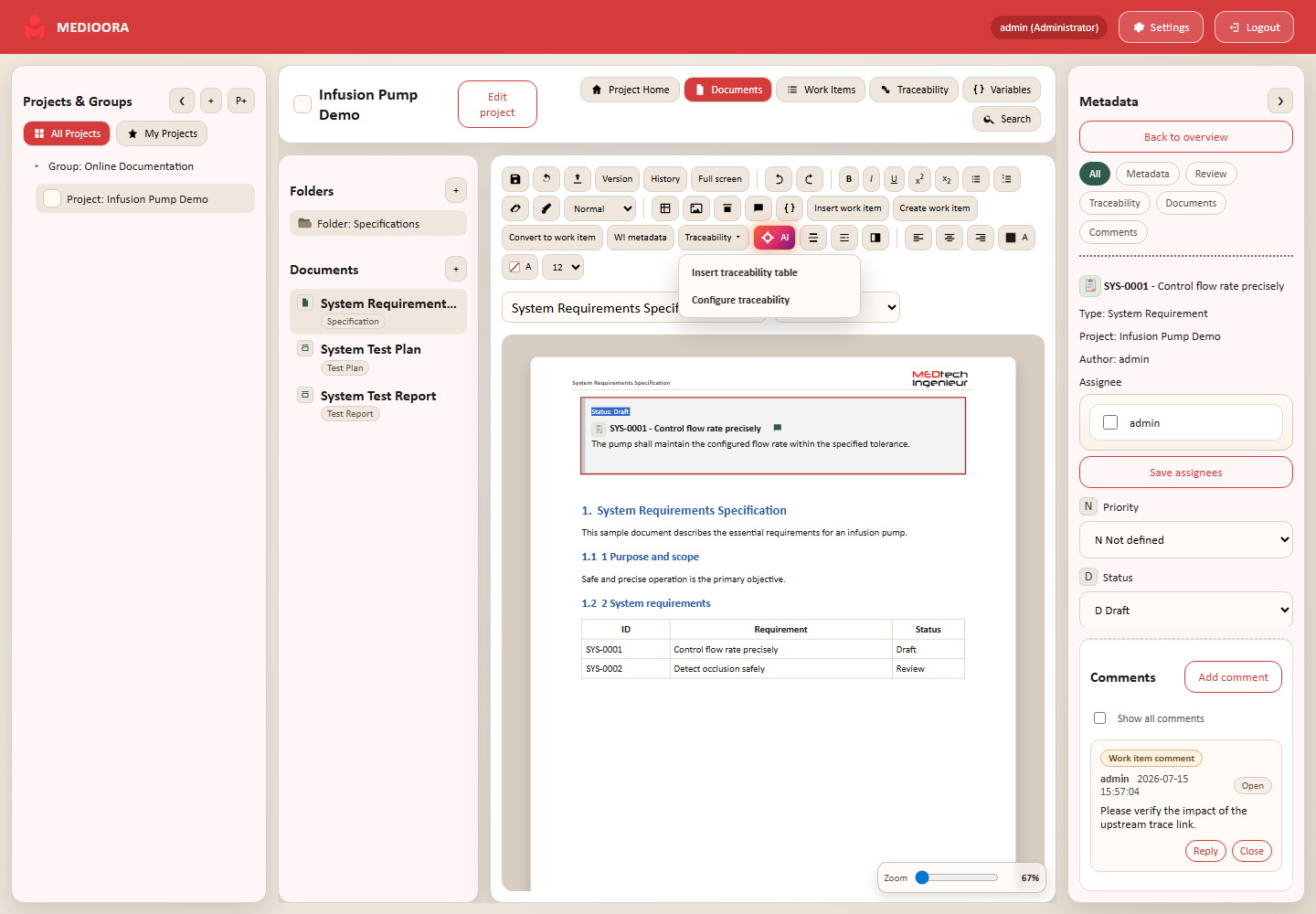Redo the last edit in the toolbar
Viewport: 1316px width, 914px height.
pyautogui.click(x=810, y=179)
